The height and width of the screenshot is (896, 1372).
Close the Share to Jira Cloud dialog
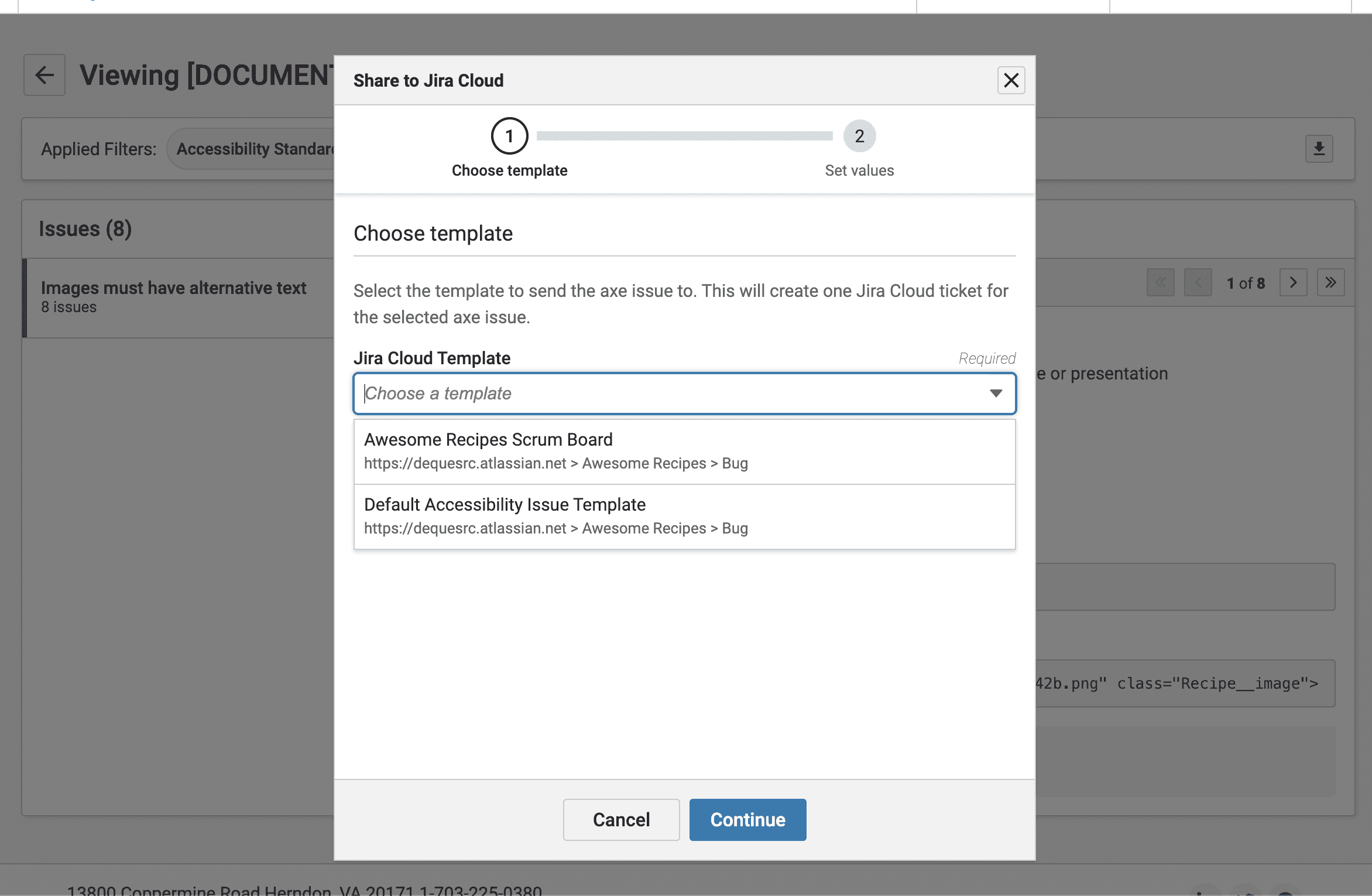pyautogui.click(x=1011, y=80)
